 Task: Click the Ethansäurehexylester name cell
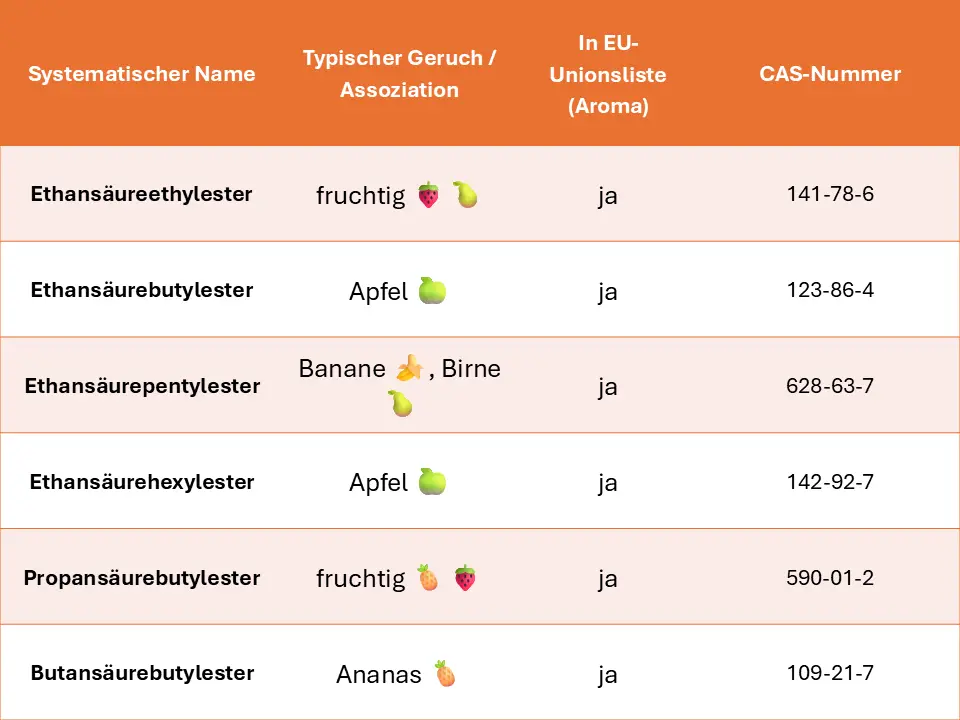[141, 482]
